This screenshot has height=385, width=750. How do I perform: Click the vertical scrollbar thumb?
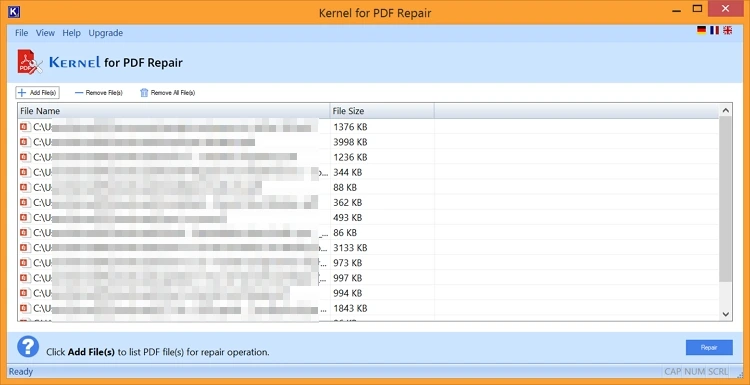coord(726,199)
